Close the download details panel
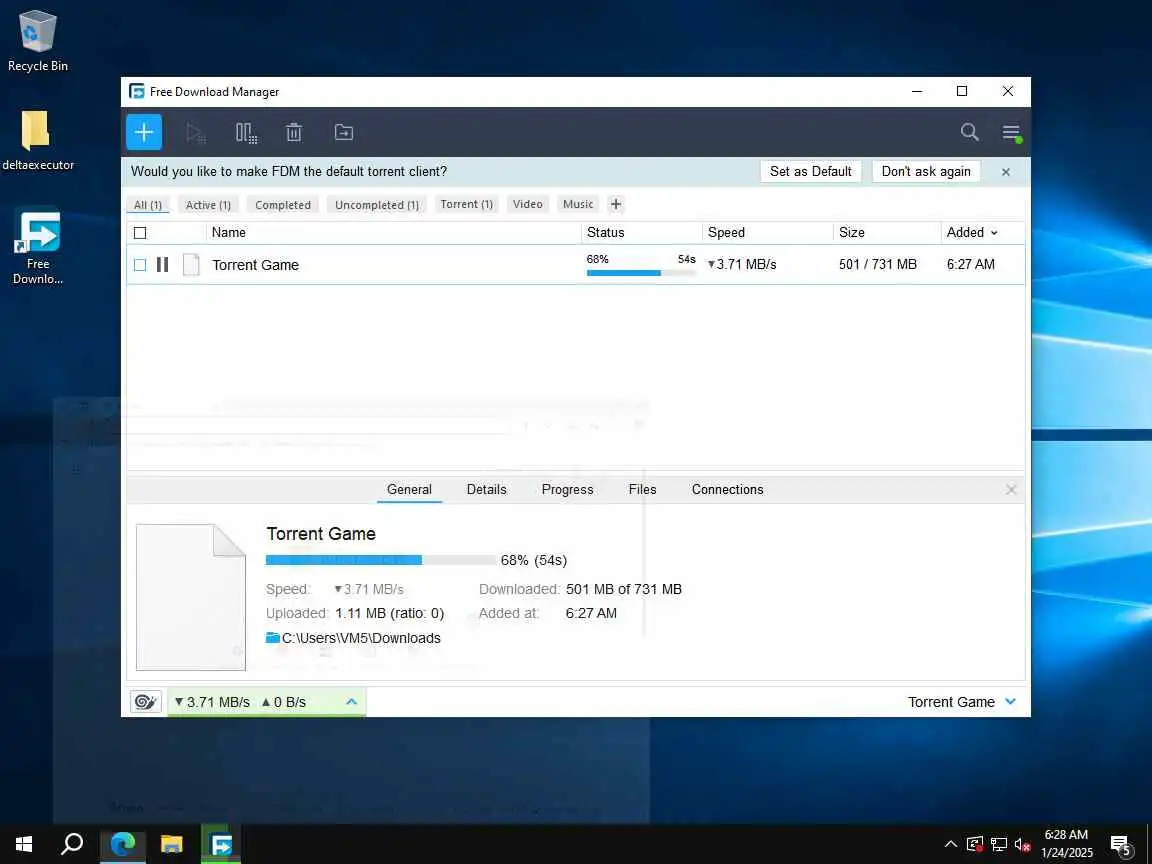 (x=1011, y=489)
